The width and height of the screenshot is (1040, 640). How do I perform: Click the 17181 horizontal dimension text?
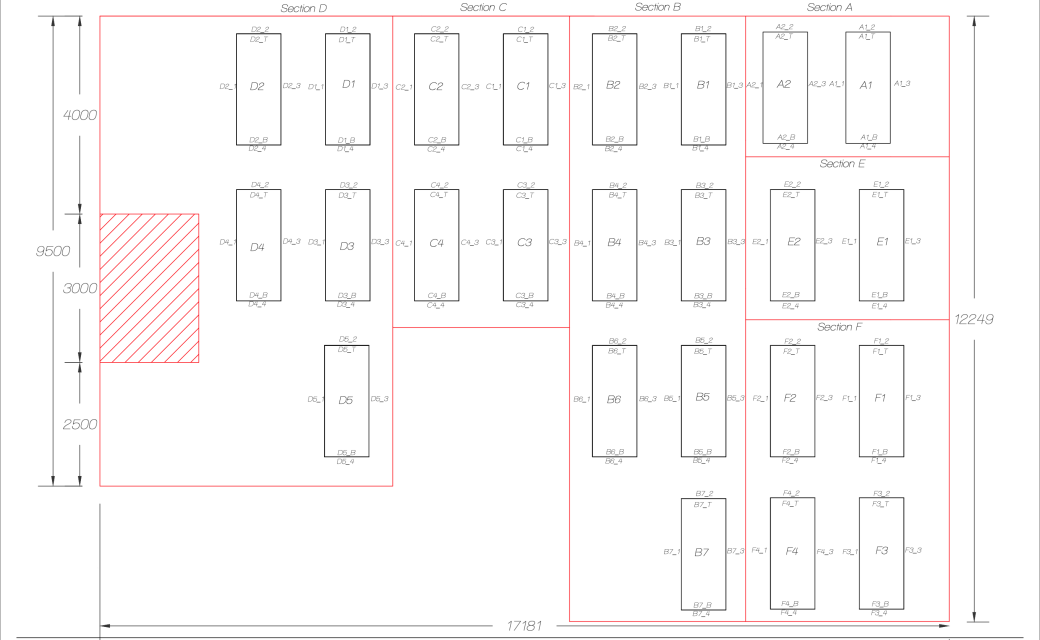pyautogui.click(x=522, y=626)
